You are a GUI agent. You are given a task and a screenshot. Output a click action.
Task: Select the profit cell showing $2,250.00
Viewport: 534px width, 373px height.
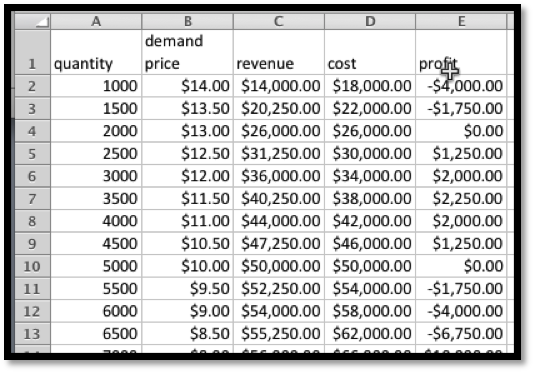[461, 198]
